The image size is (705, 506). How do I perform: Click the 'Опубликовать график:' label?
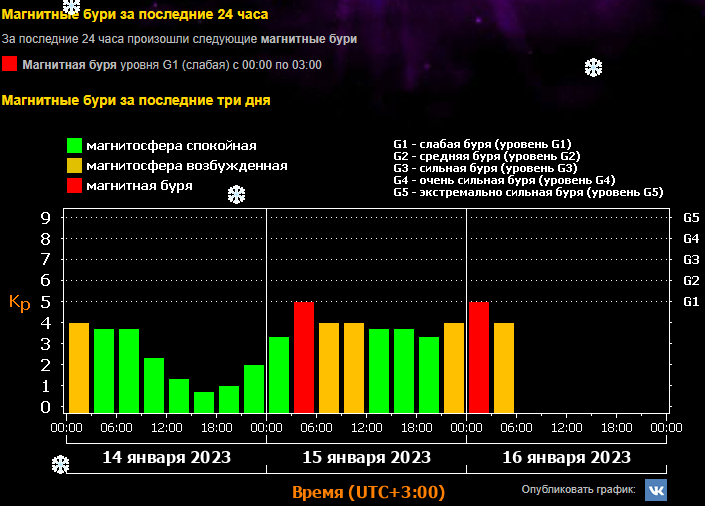coord(579,489)
